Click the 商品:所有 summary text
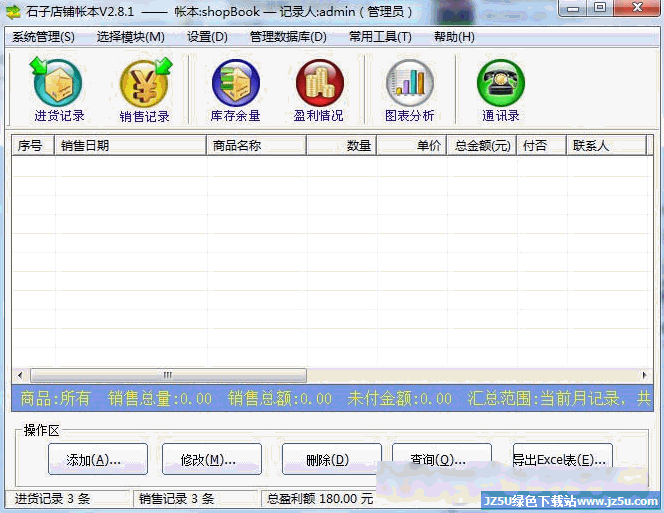 click(55, 398)
